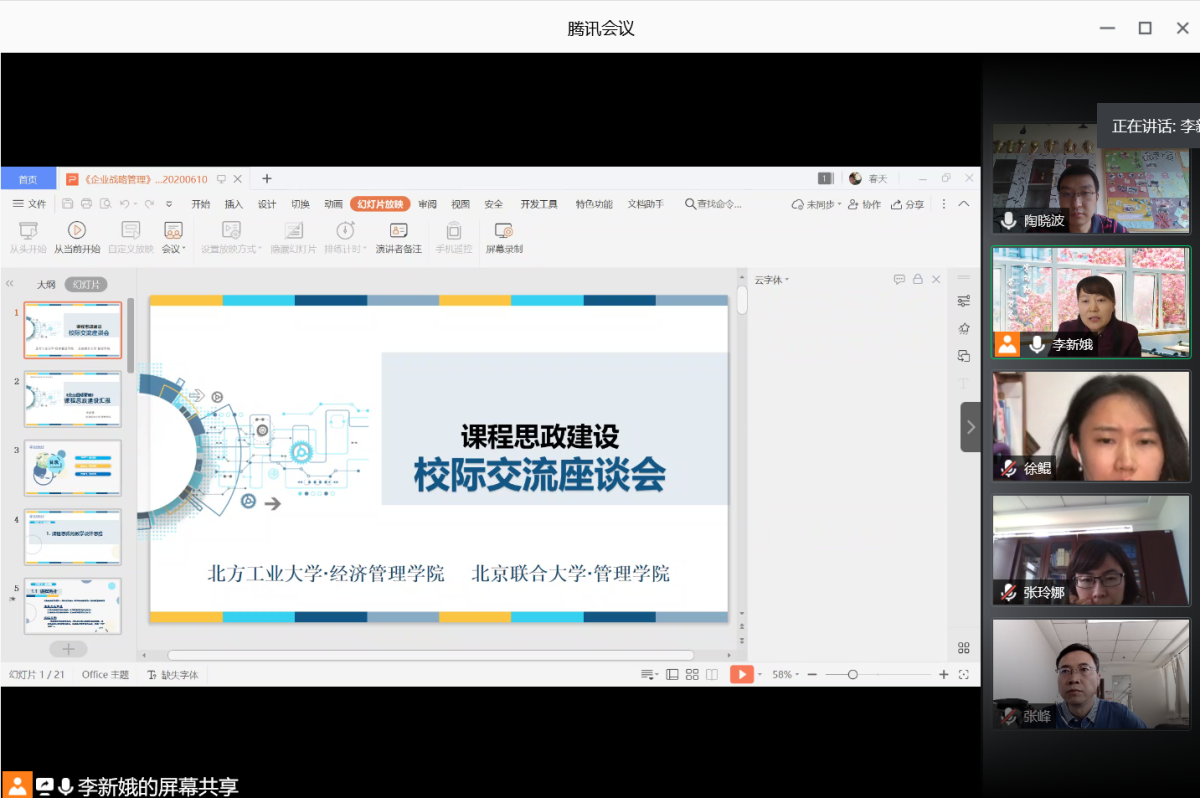Collapse the ribbon with the up chevron
Viewport: 1200px width, 798px height.
[964, 204]
